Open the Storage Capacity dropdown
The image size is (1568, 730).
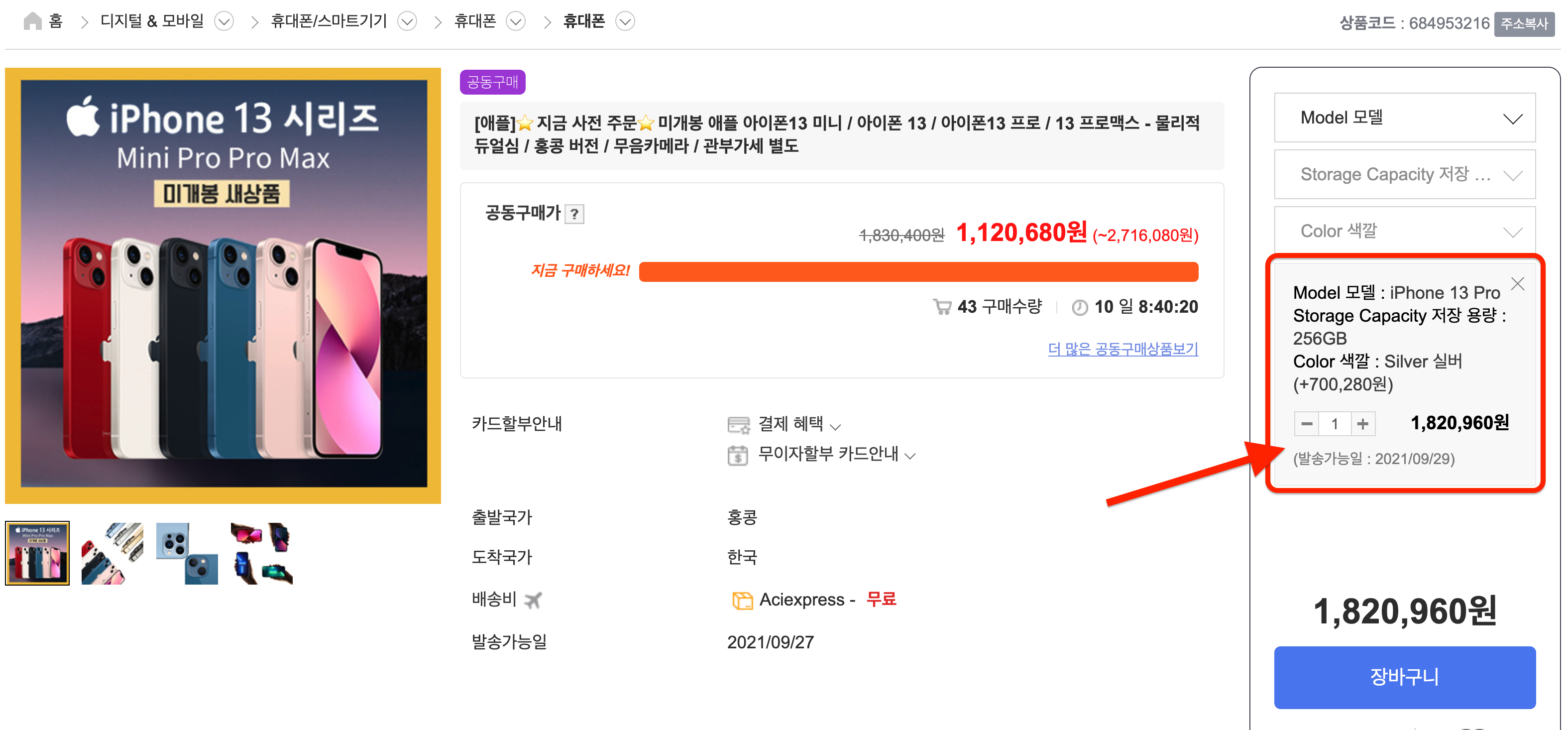1404,175
